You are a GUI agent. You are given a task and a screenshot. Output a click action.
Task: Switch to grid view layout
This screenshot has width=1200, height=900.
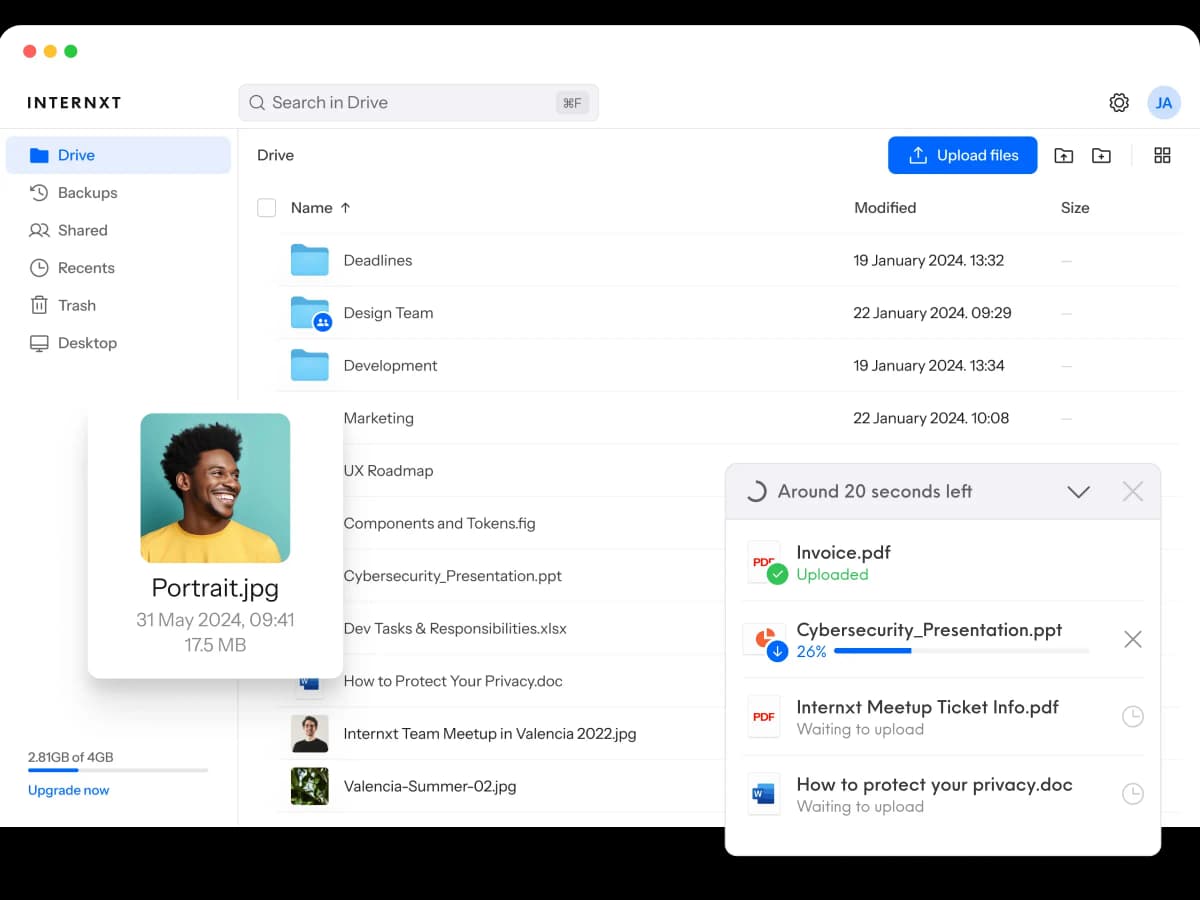click(x=1162, y=155)
